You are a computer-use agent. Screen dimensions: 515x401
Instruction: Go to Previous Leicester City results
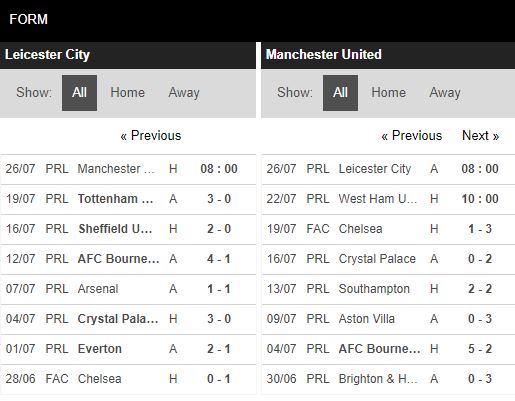tap(151, 136)
